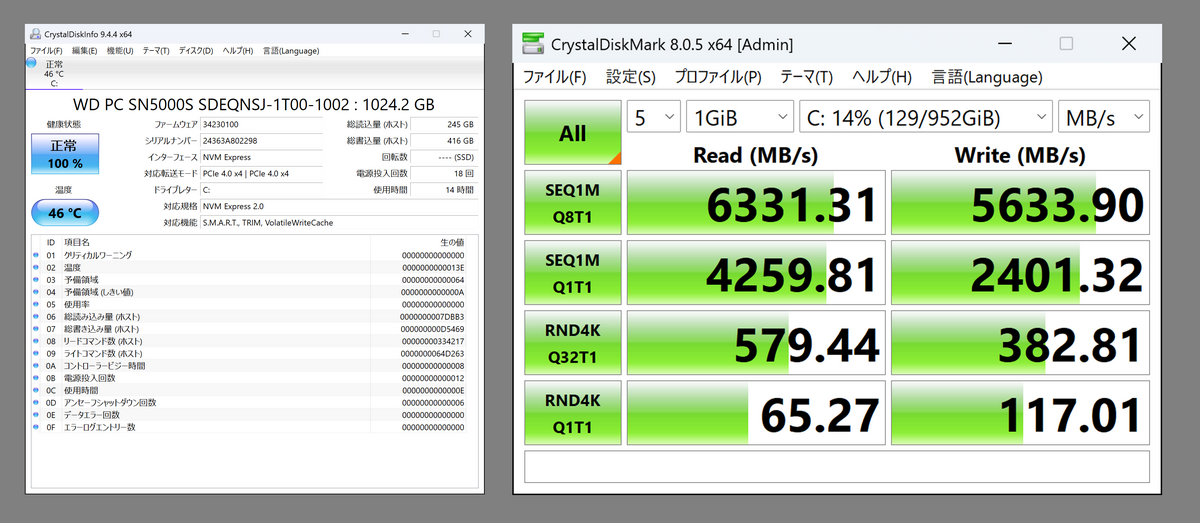Click status dot for 0D アンセーフシャットダウン回数
This screenshot has height=523, width=1200.
click(x=36, y=402)
